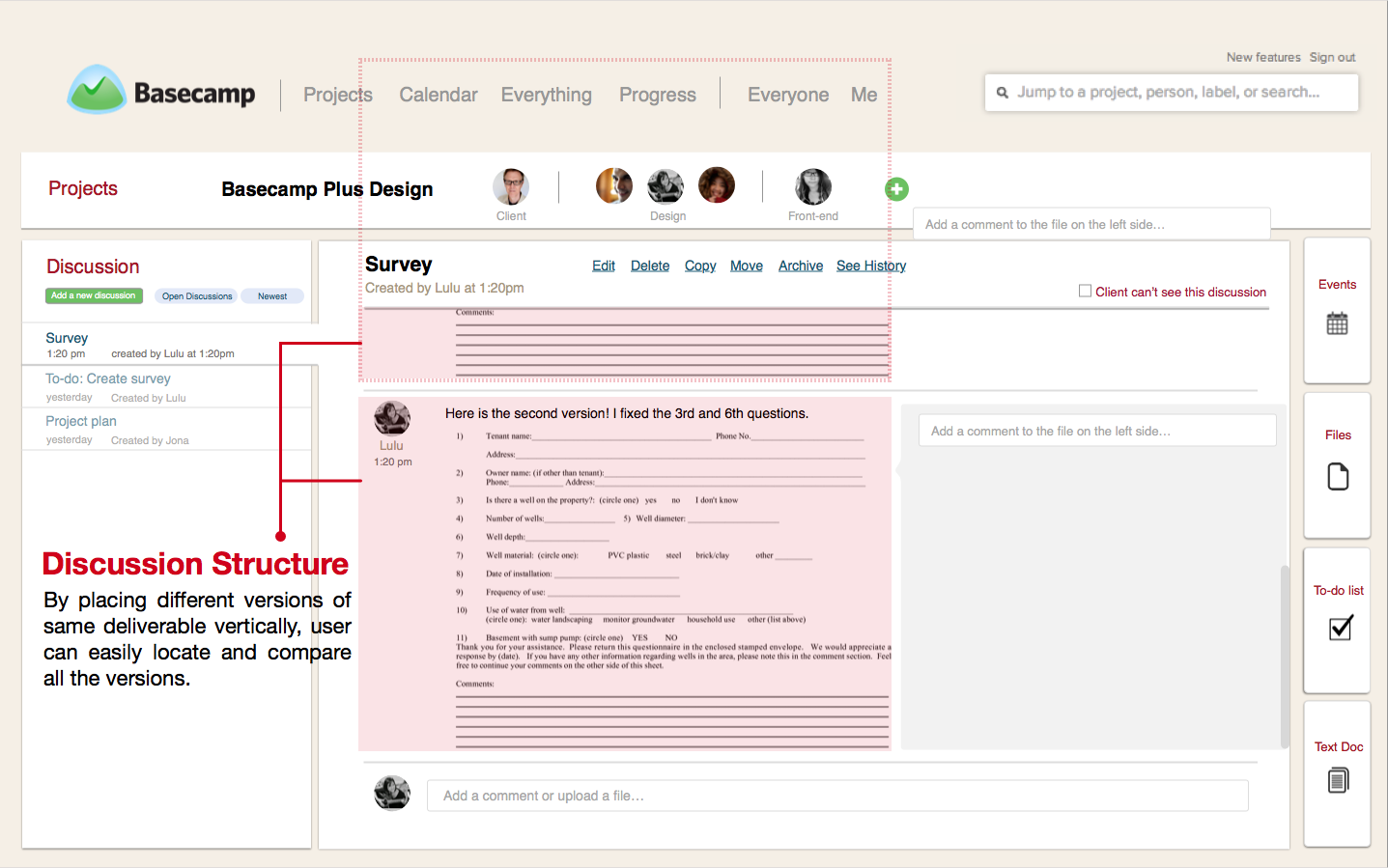Click the New features link
Screen dimensions: 1388x868
pos(1263,58)
